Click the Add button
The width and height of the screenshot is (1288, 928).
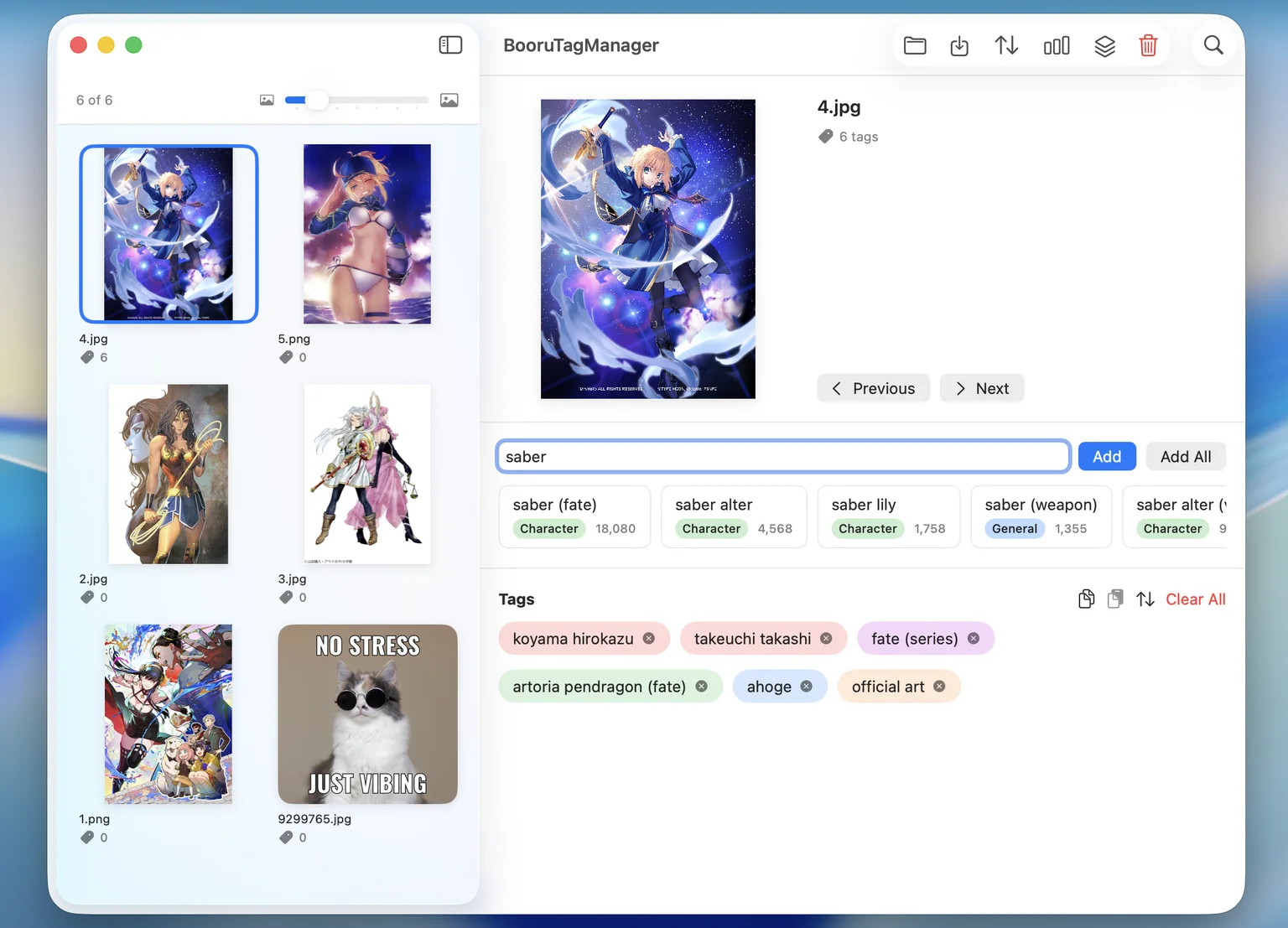(x=1107, y=456)
